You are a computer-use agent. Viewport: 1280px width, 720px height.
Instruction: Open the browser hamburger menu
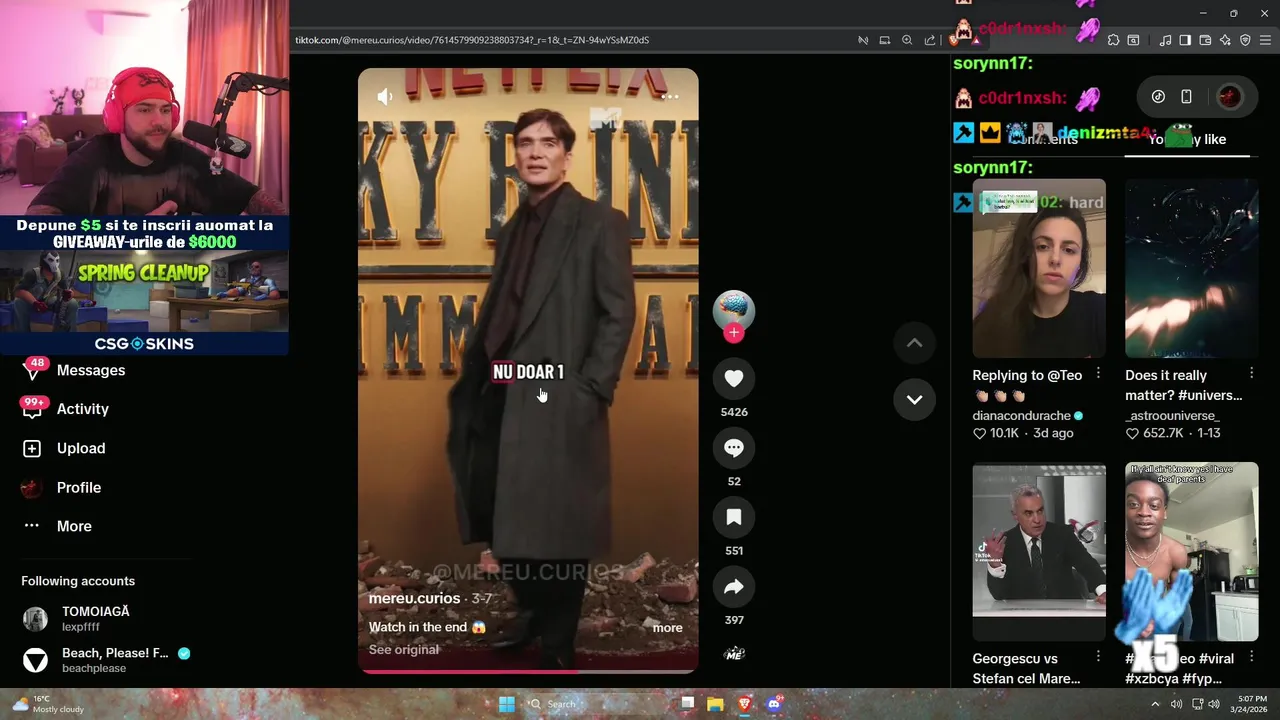(1266, 40)
